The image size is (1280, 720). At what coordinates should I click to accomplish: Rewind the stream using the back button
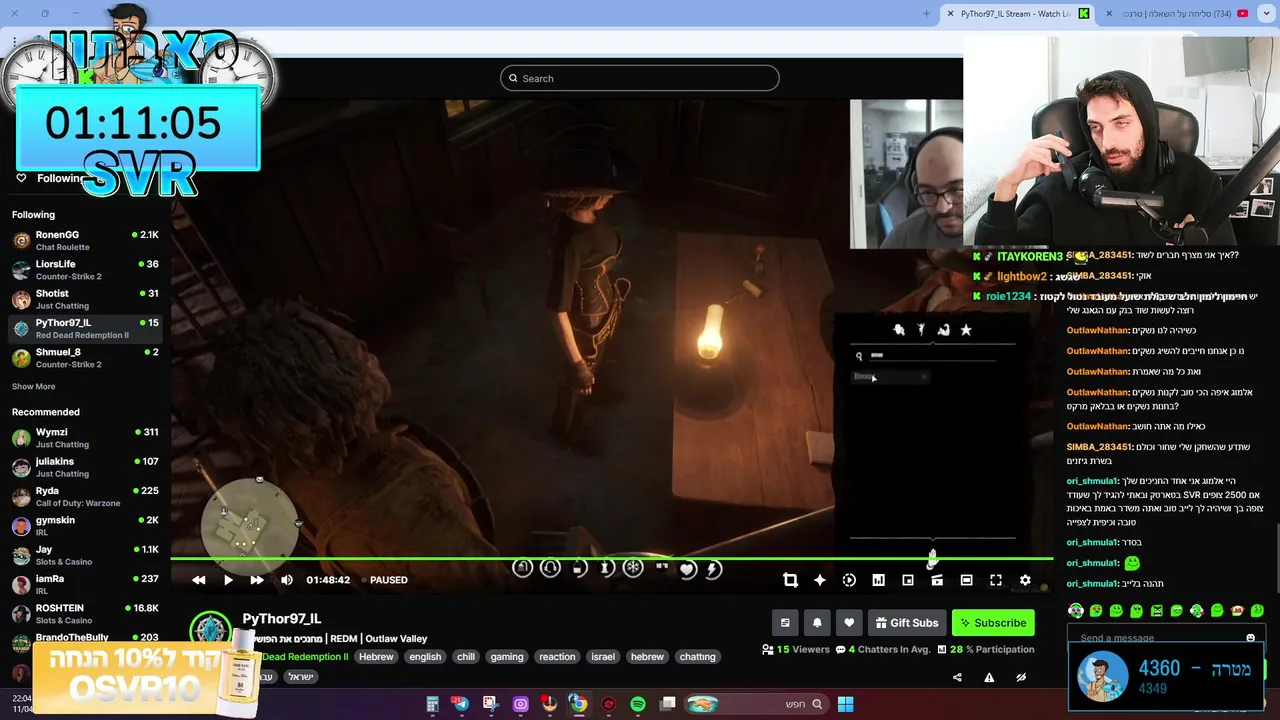(199, 580)
